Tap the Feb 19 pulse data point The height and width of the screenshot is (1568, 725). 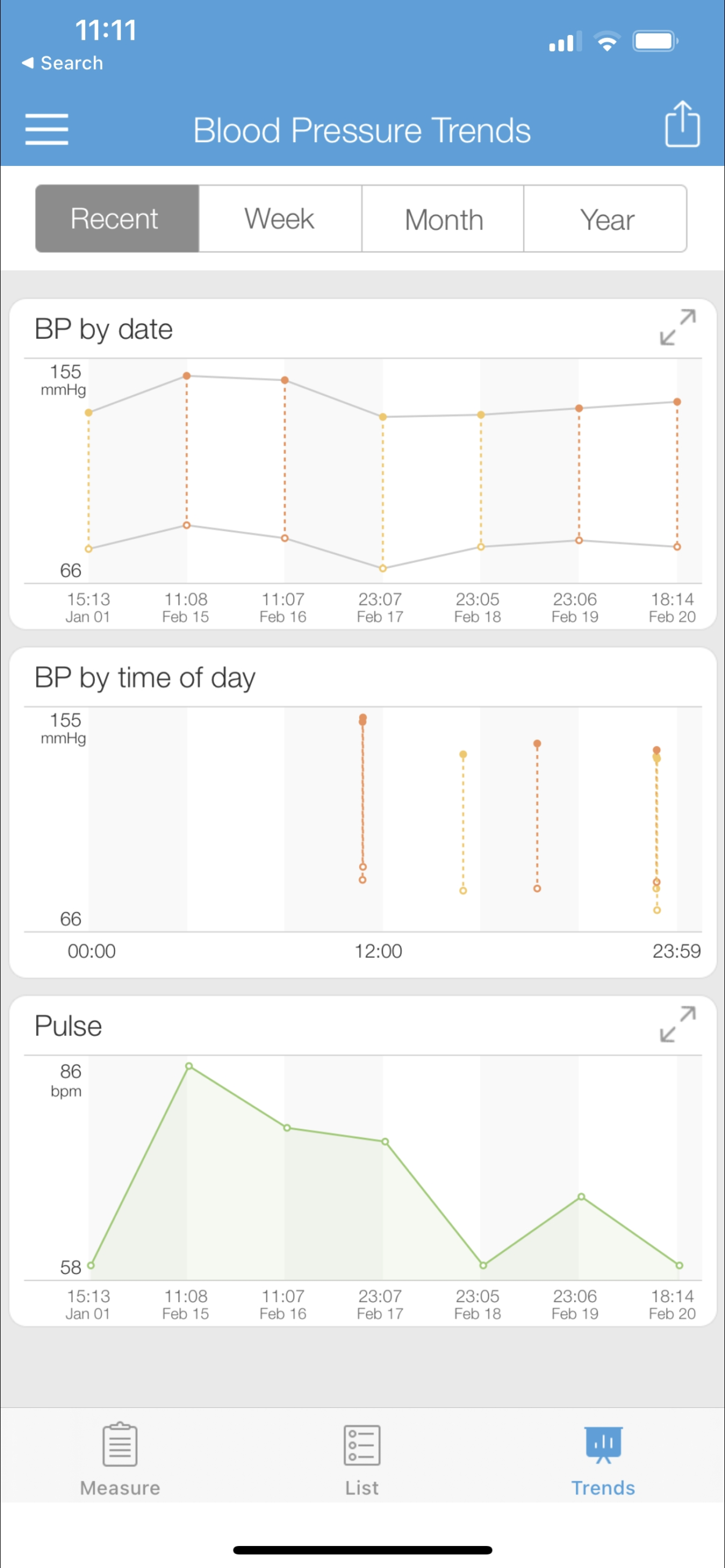click(581, 1196)
